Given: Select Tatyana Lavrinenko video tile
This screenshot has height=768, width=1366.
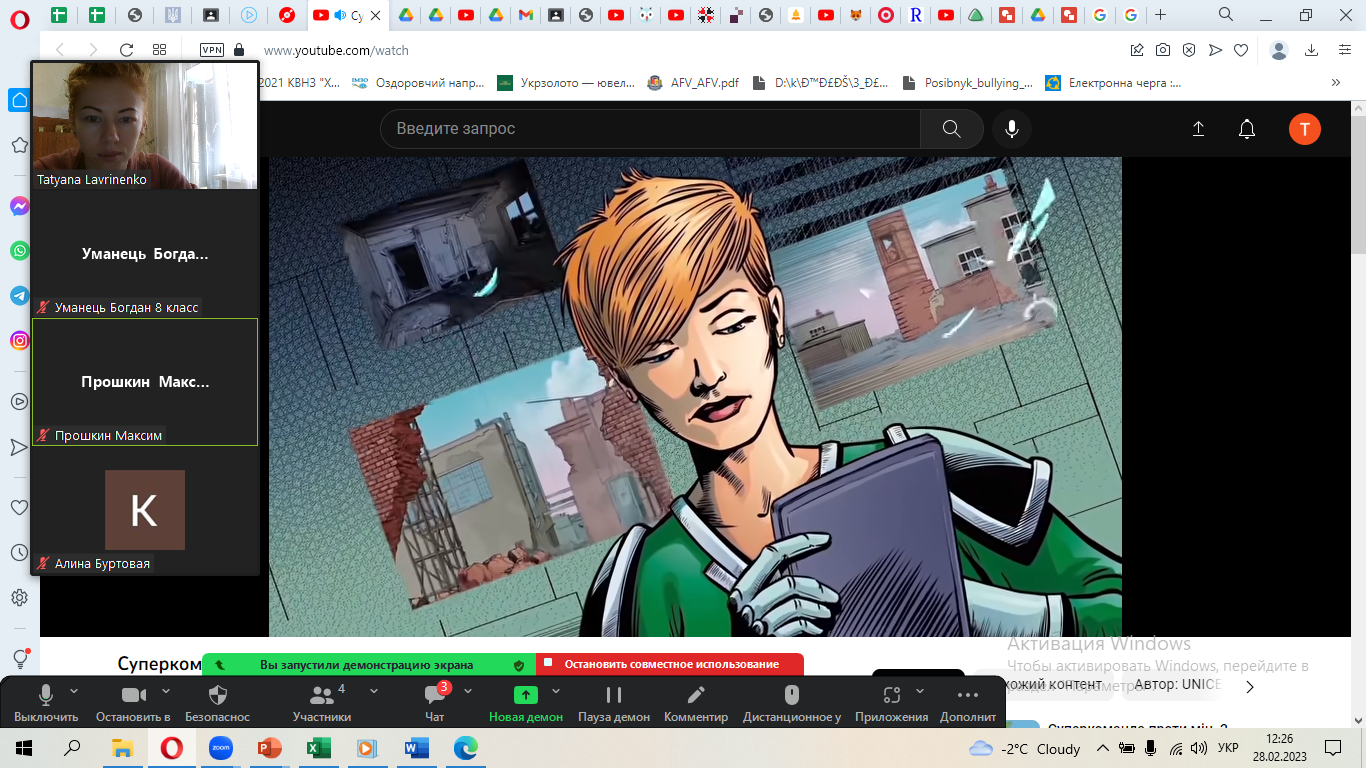Looking at the screenshot, I should click(x=145, y=126).
